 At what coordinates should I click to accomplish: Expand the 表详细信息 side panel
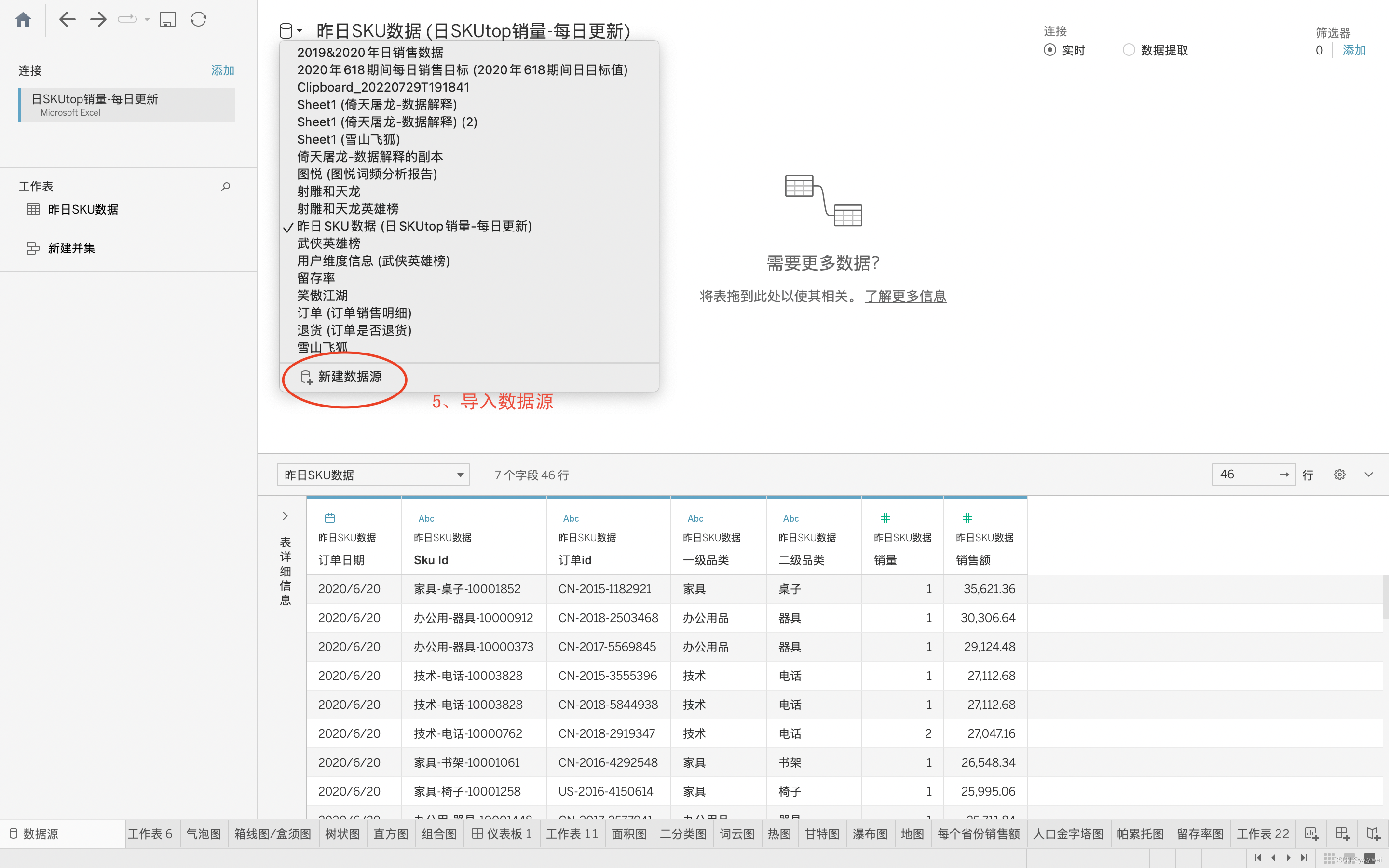tap(285, 516)
